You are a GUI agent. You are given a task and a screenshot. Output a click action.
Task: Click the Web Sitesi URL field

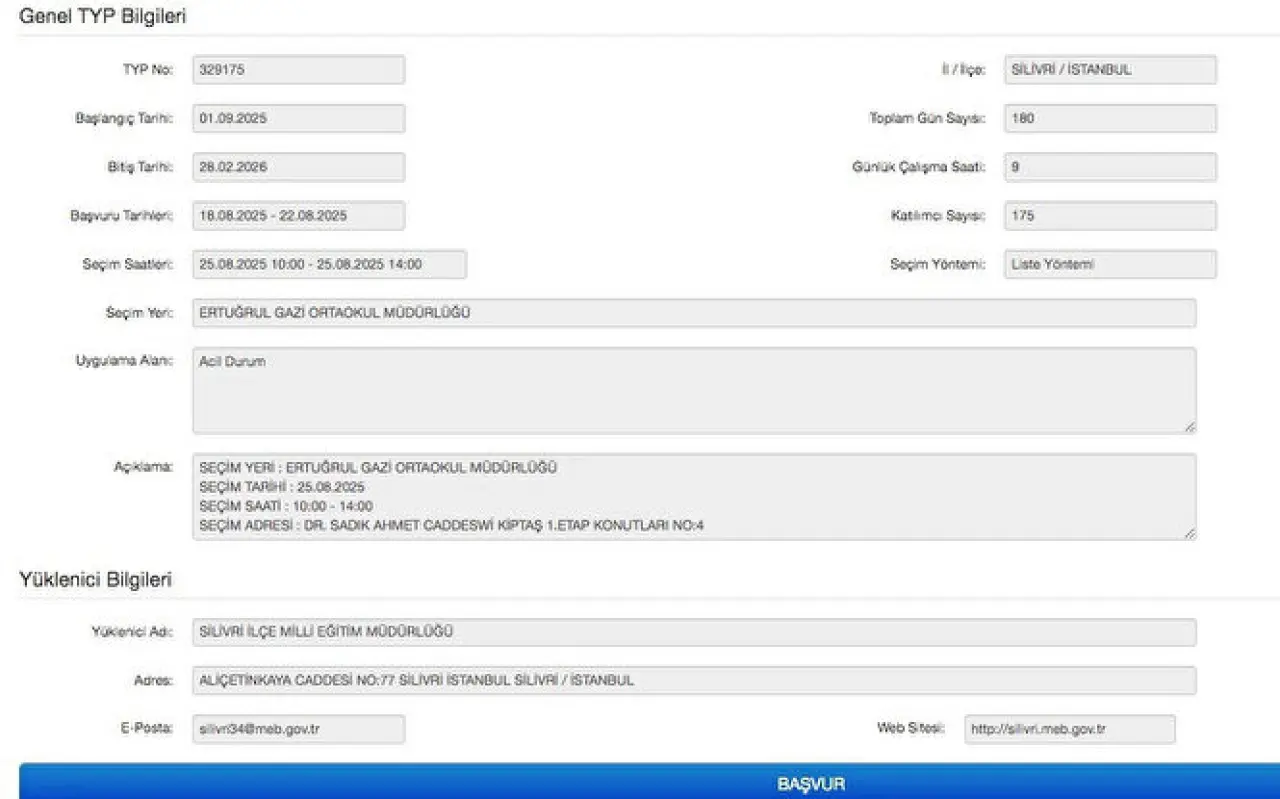[x=1069, y=729]
